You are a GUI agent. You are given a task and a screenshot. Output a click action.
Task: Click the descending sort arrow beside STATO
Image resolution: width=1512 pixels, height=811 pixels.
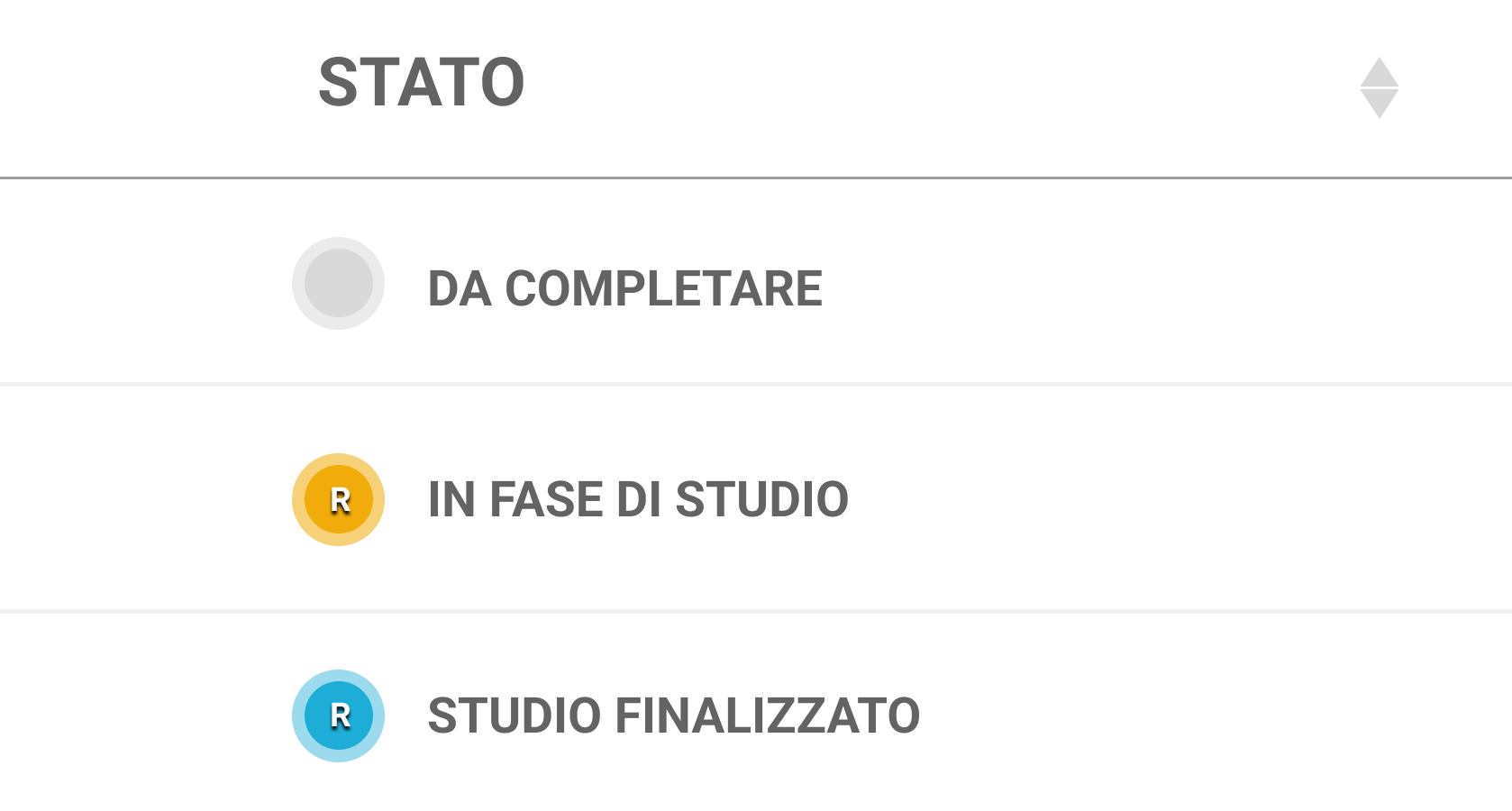(x=1379, y=104)
